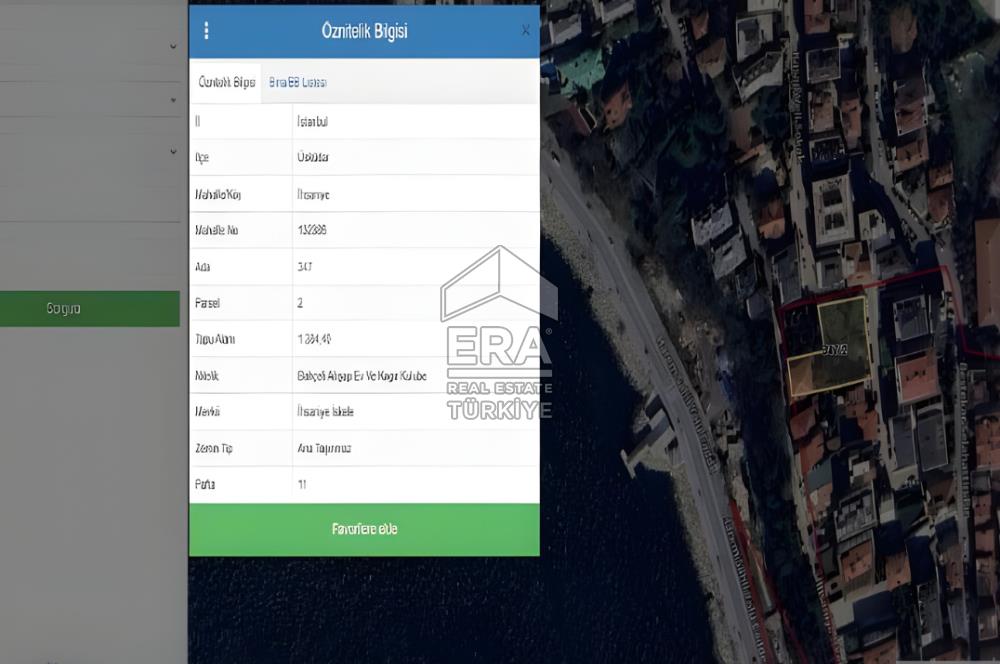
Task: Expand the top dropdown in the left panel
Action: pyautogui.click(x=173, y=47)
